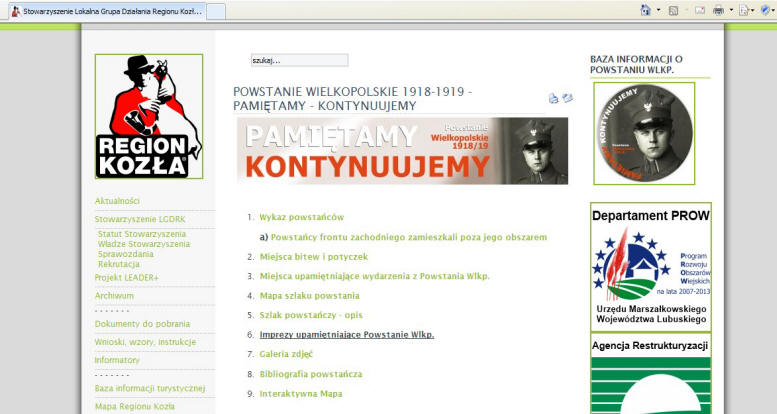The image size is (777, 414).
Task: Open Sprawozdania submenu link
Action: coord(125,254)
